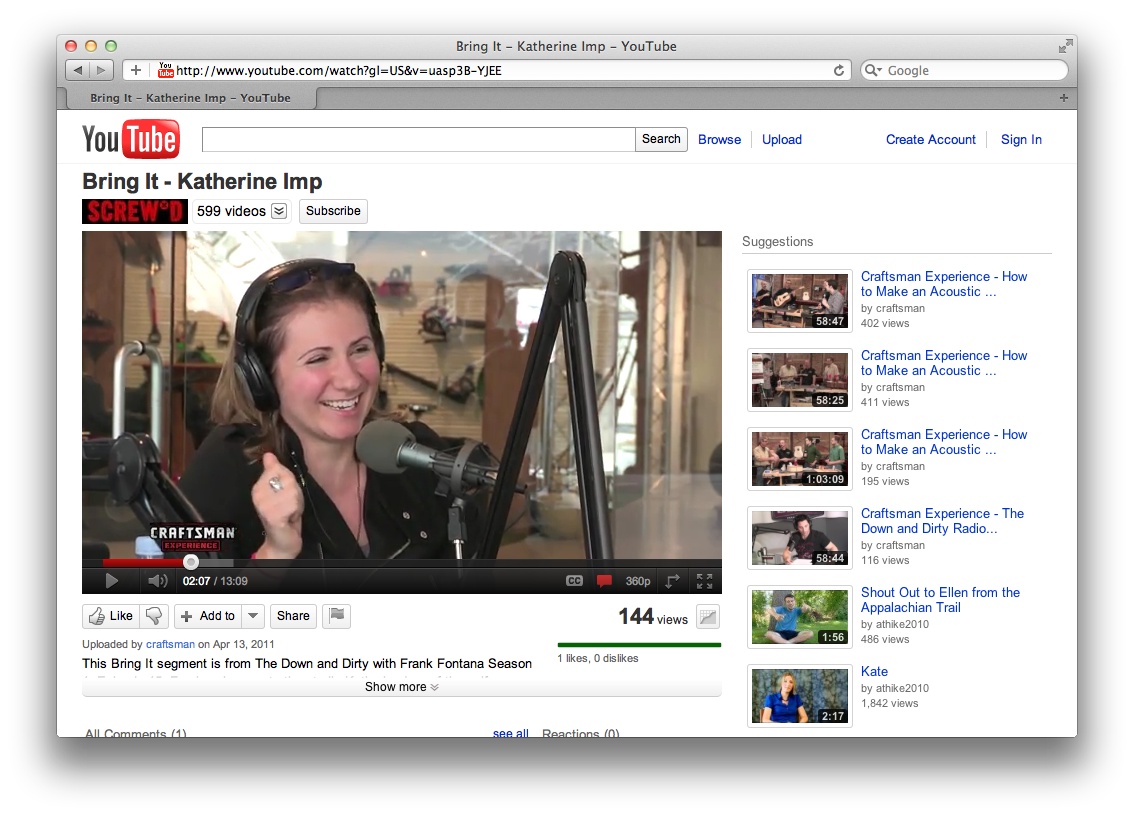Image resolution: width=1134 pixels, height=816 pixels.
Task: Open Craftsman Experience title with 402 views
Action: tap(944, 284)
